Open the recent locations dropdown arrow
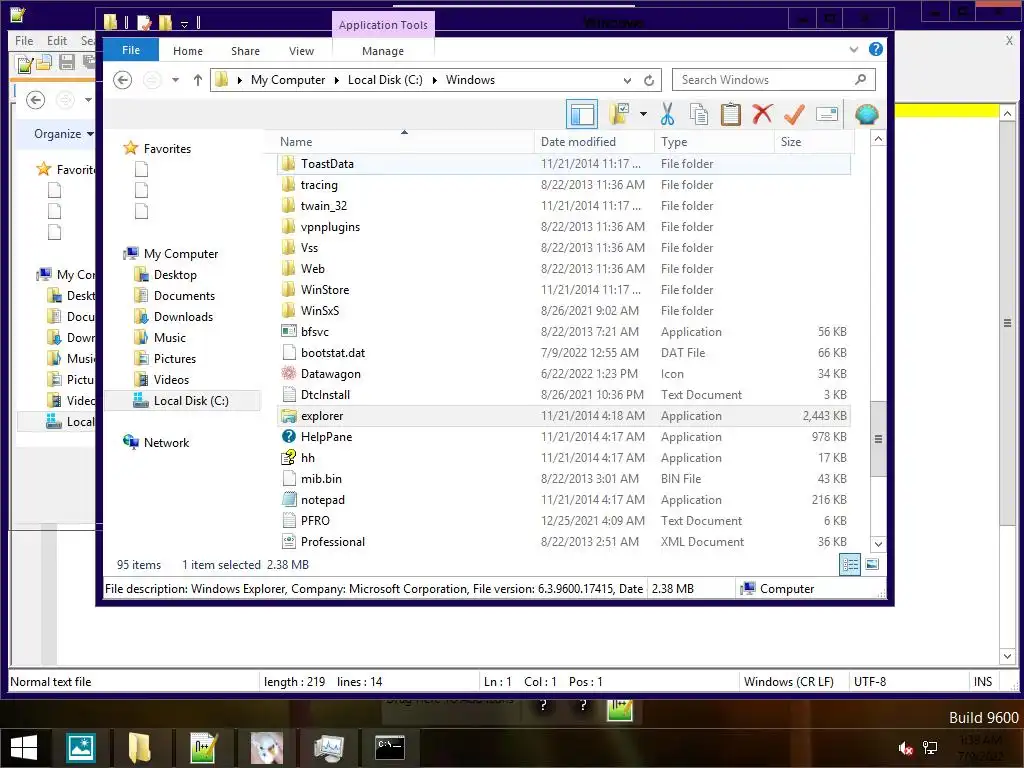This screenshot has height=768, width=1024. 176,80
